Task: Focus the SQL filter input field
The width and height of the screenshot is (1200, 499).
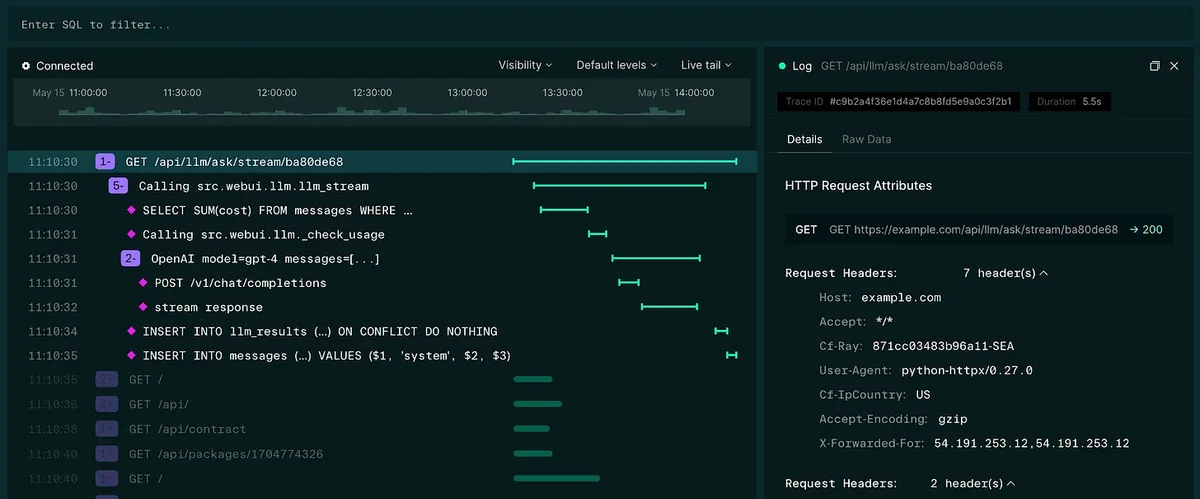Action: point(600,24)
